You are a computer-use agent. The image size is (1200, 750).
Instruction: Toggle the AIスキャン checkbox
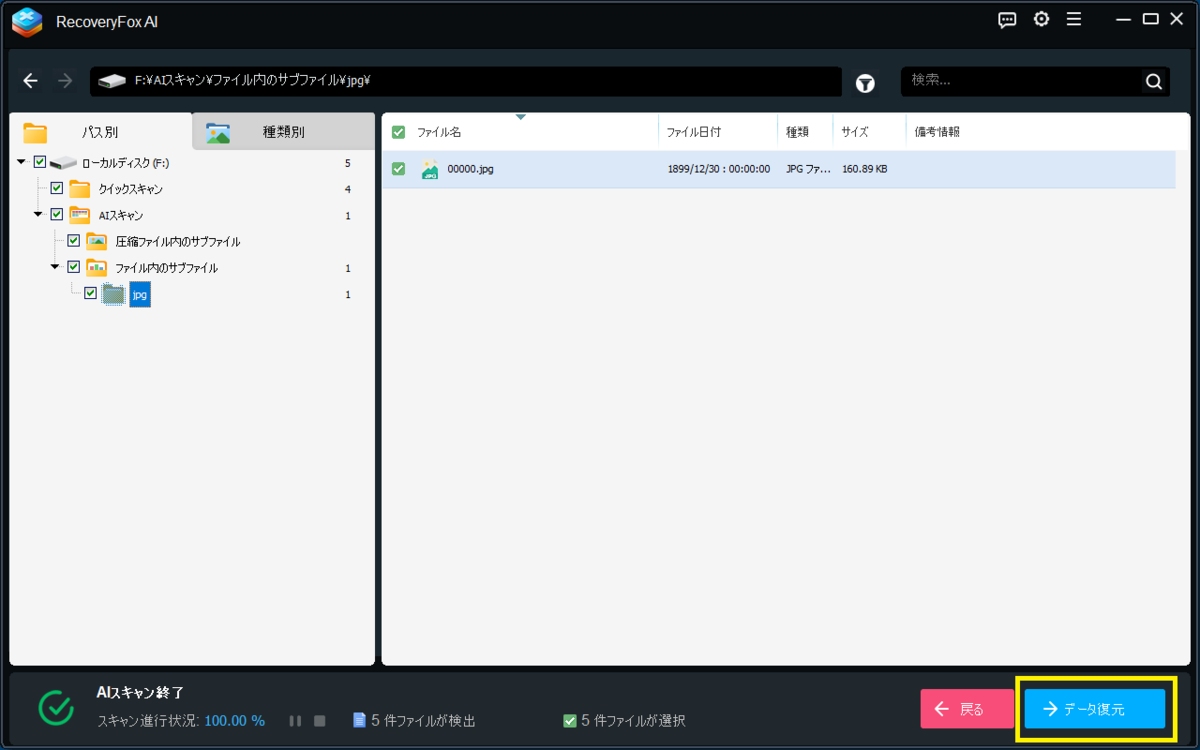[x=57, y=215]
